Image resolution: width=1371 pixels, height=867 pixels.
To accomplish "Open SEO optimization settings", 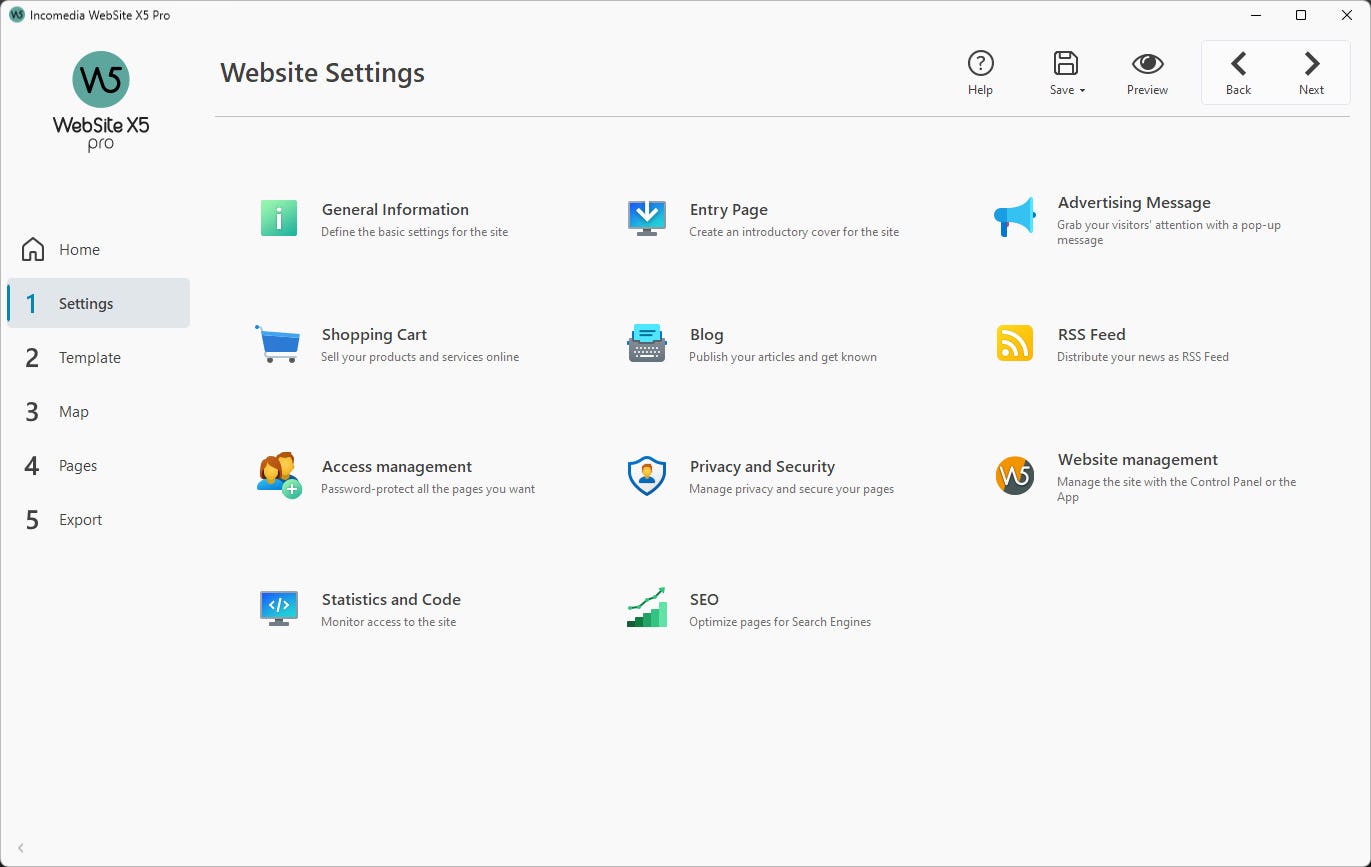I will tap(645, 607).
